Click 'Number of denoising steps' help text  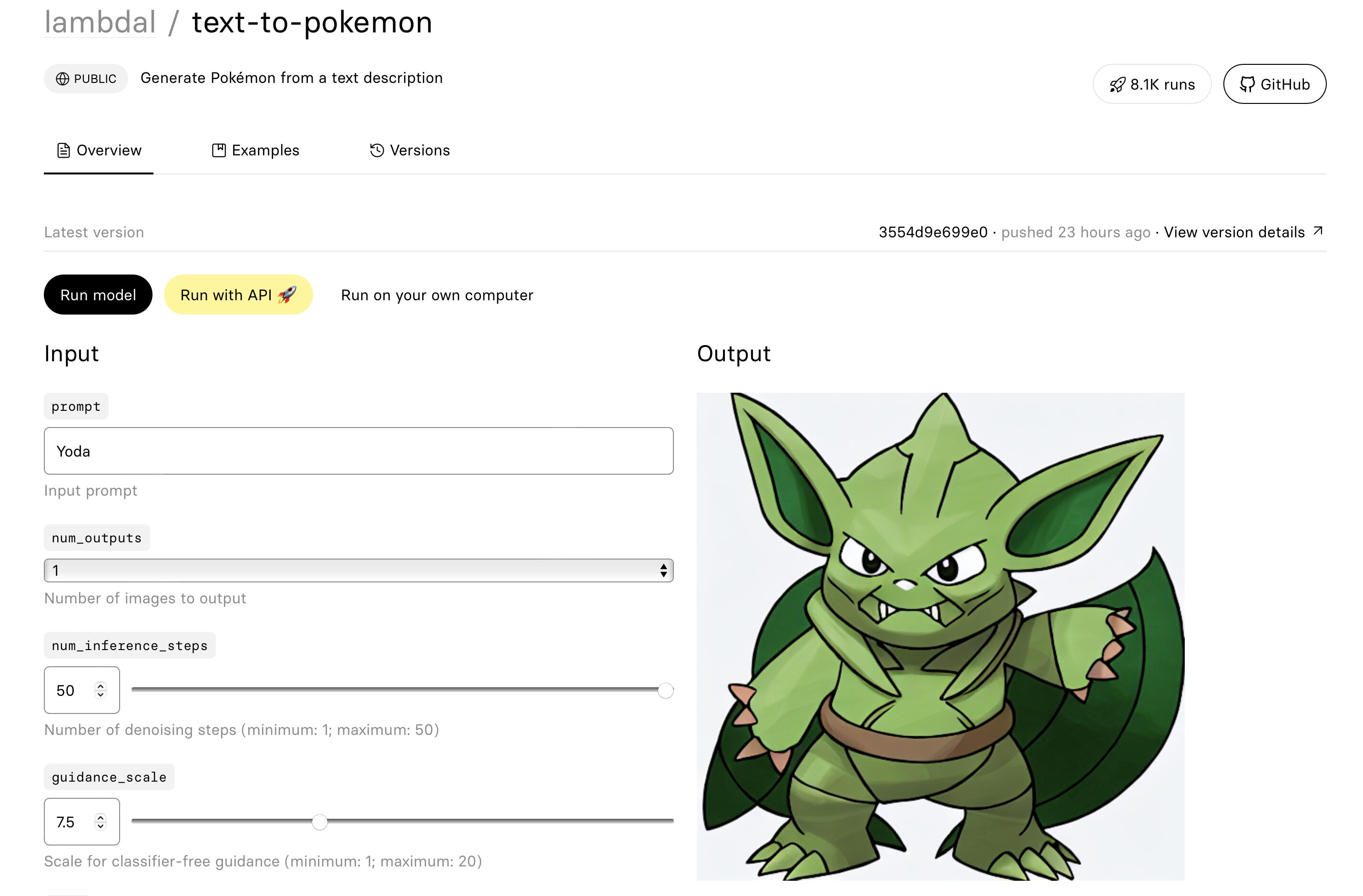[242, 730]
